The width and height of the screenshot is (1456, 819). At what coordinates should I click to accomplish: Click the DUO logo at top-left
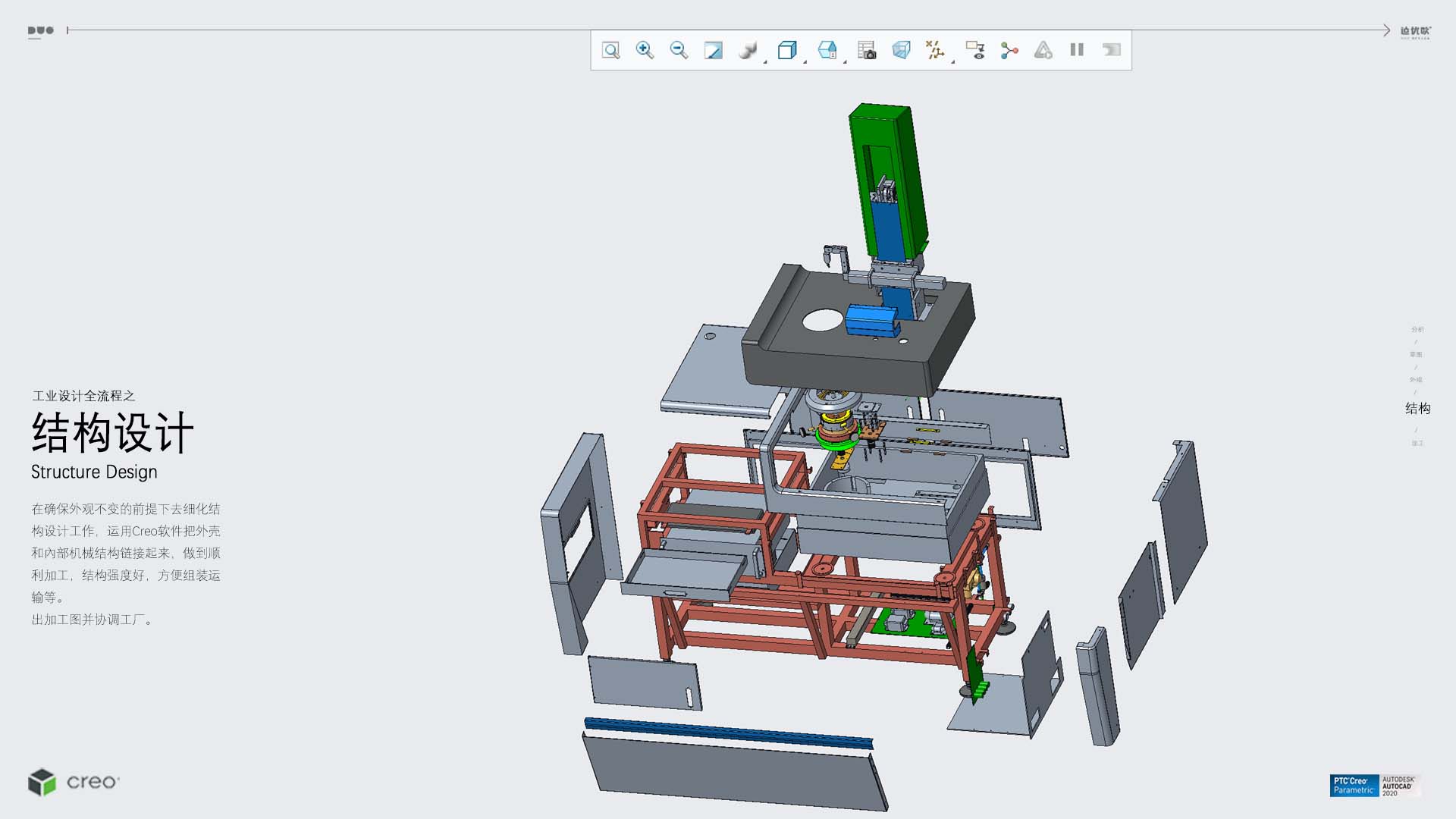(x=40, y=31)
